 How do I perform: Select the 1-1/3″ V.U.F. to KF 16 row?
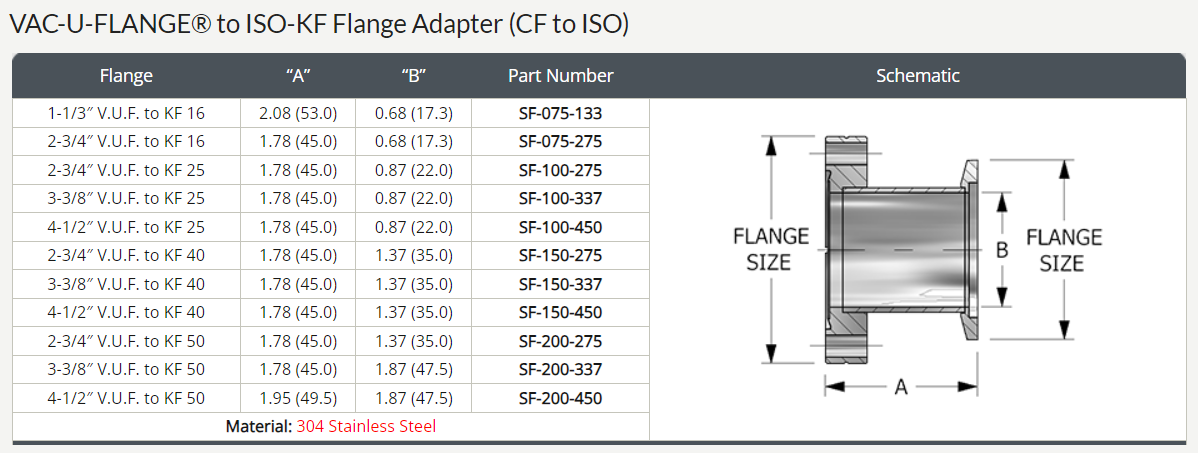click(x=331, y=113)
